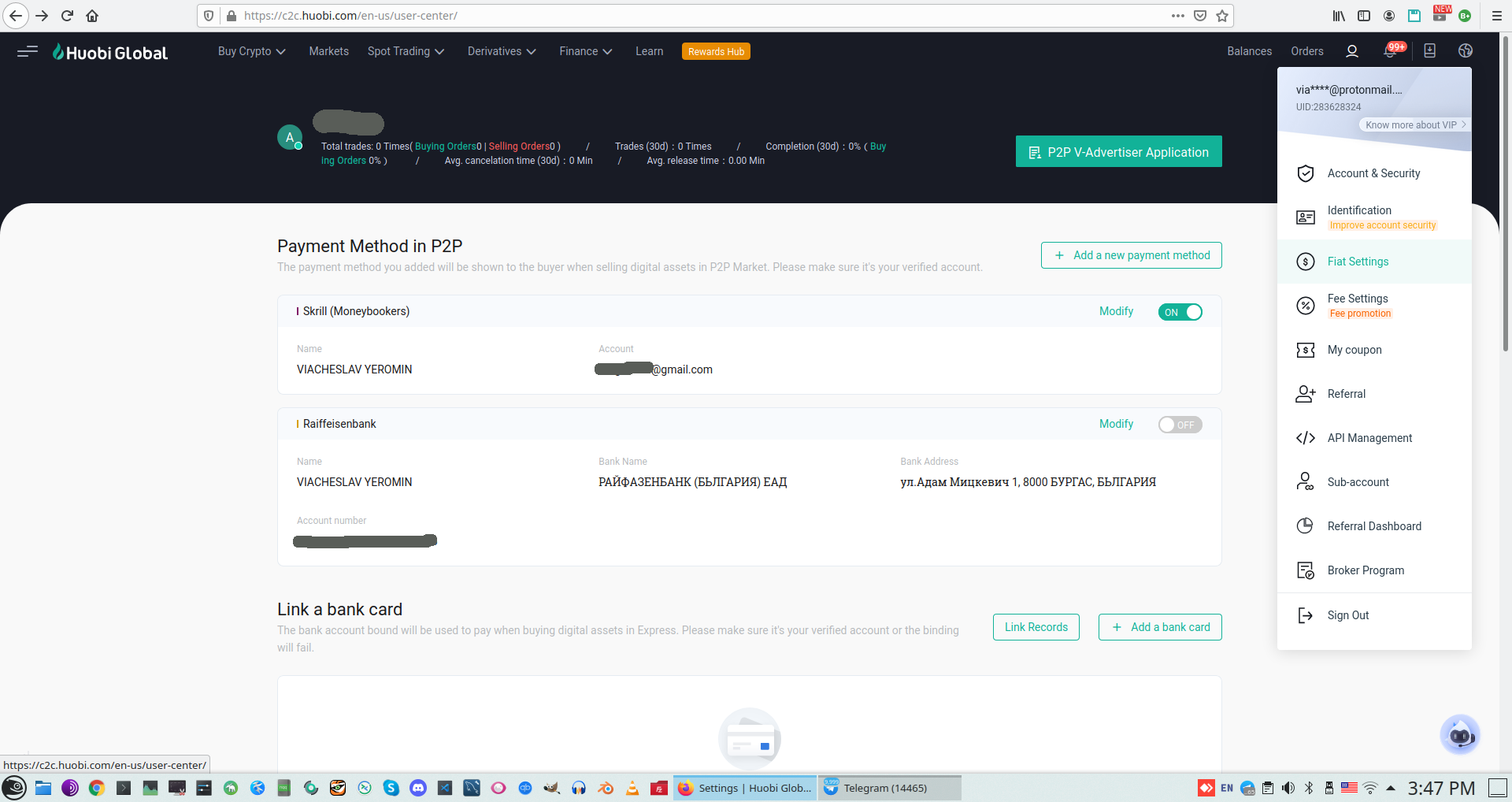Open Identification menu item
The width and height of the screenshot is (1512, 802).
tap(1374, 217)
